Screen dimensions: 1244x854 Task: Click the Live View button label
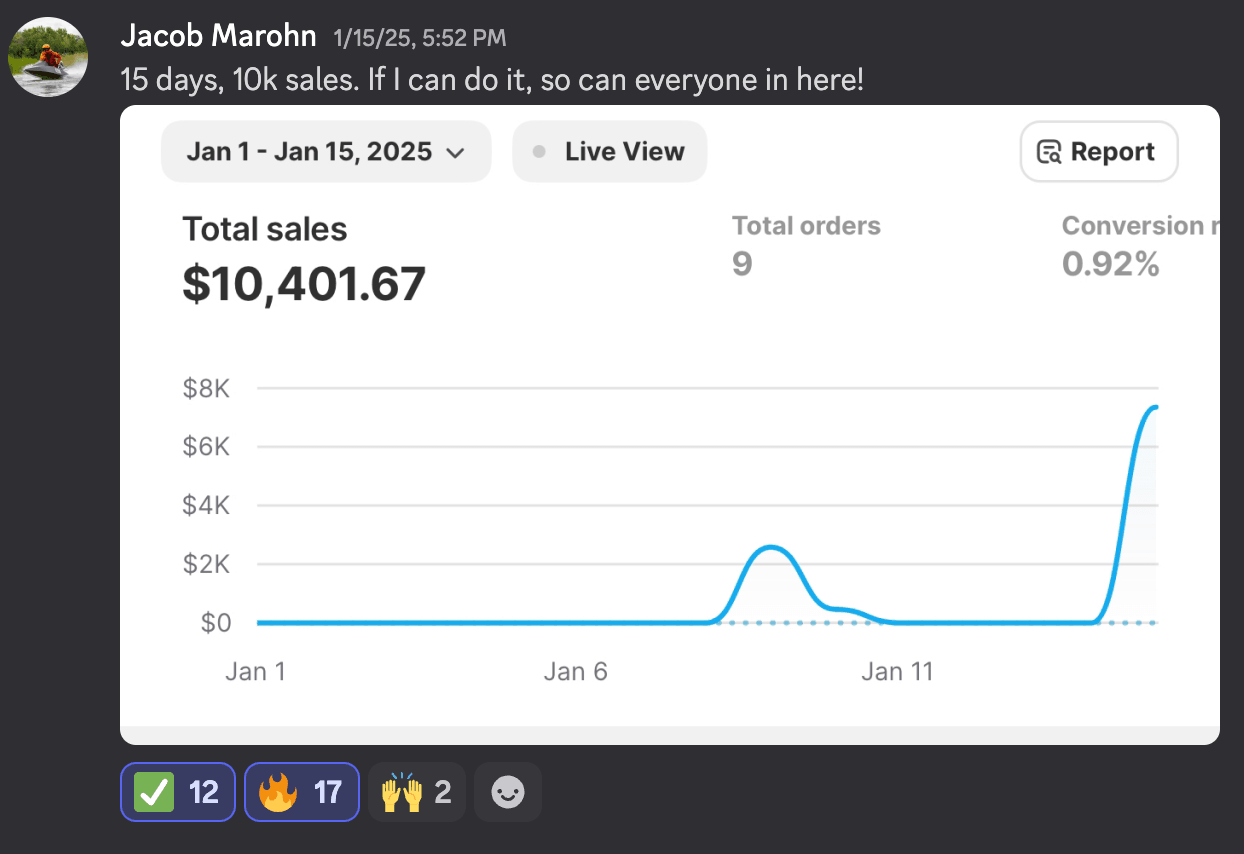(624, 152)
